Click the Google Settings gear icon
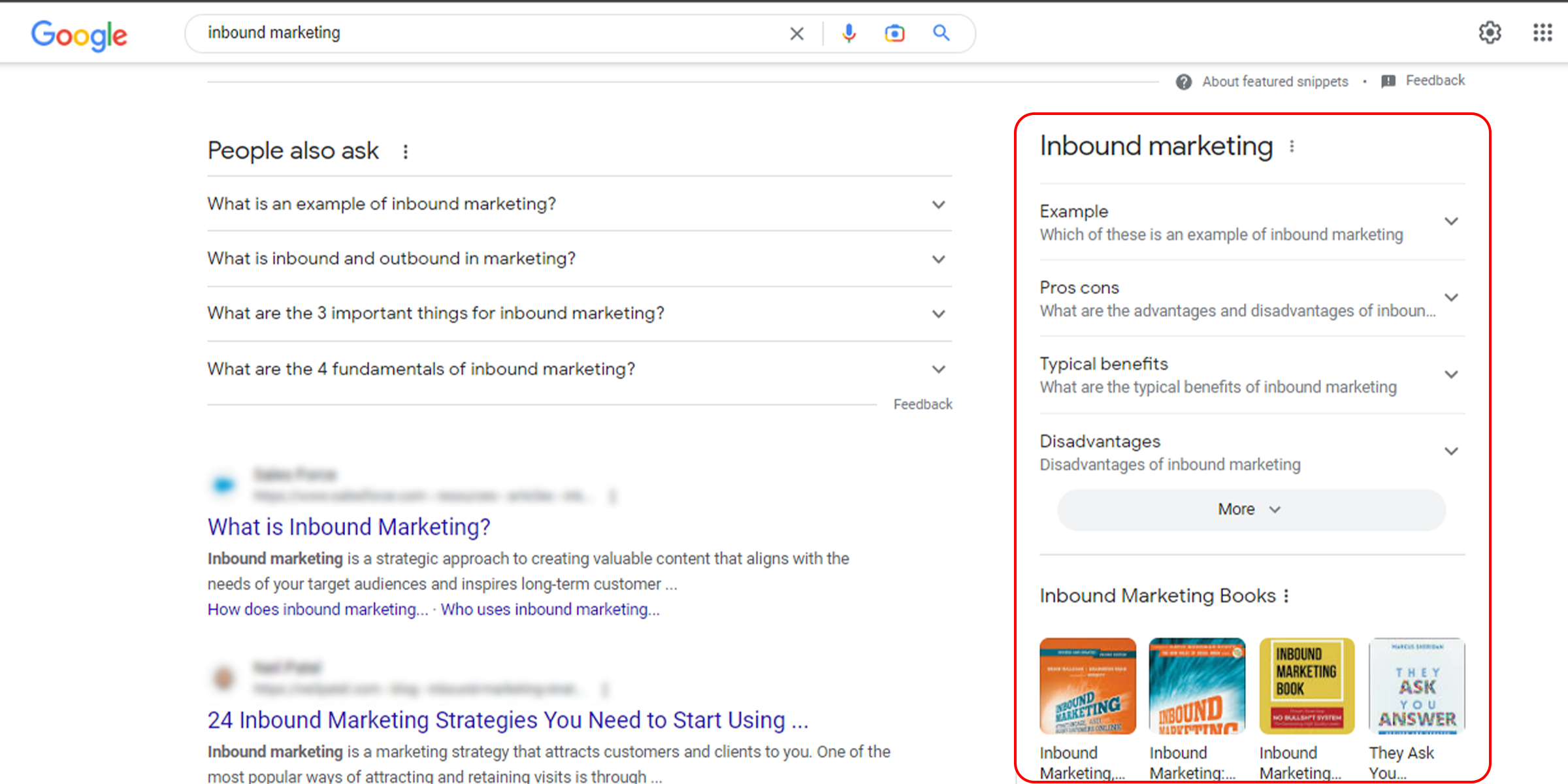The image size is (1568, 784). click(1491, 32)
